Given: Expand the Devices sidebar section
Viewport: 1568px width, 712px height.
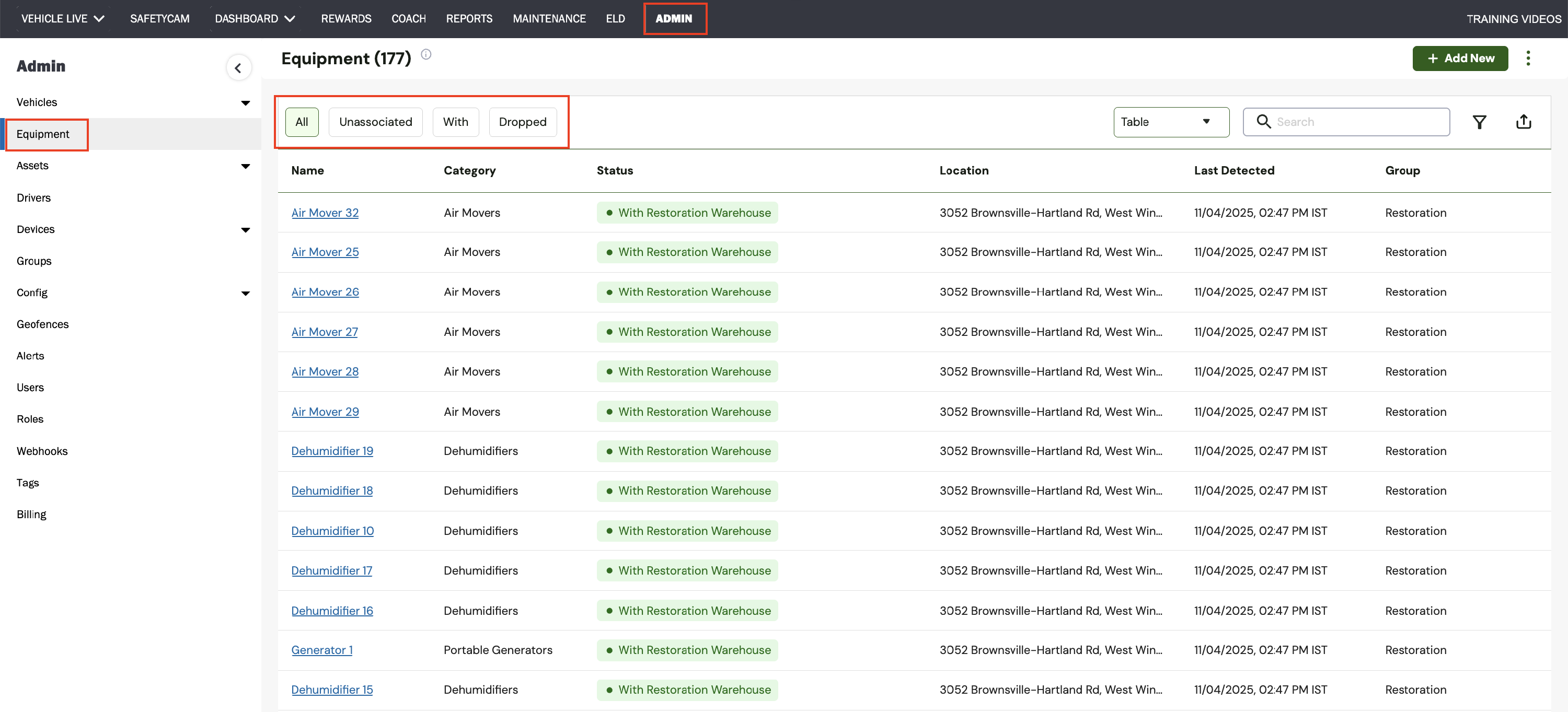Looking at the screenshot, I should coord(245,230).
